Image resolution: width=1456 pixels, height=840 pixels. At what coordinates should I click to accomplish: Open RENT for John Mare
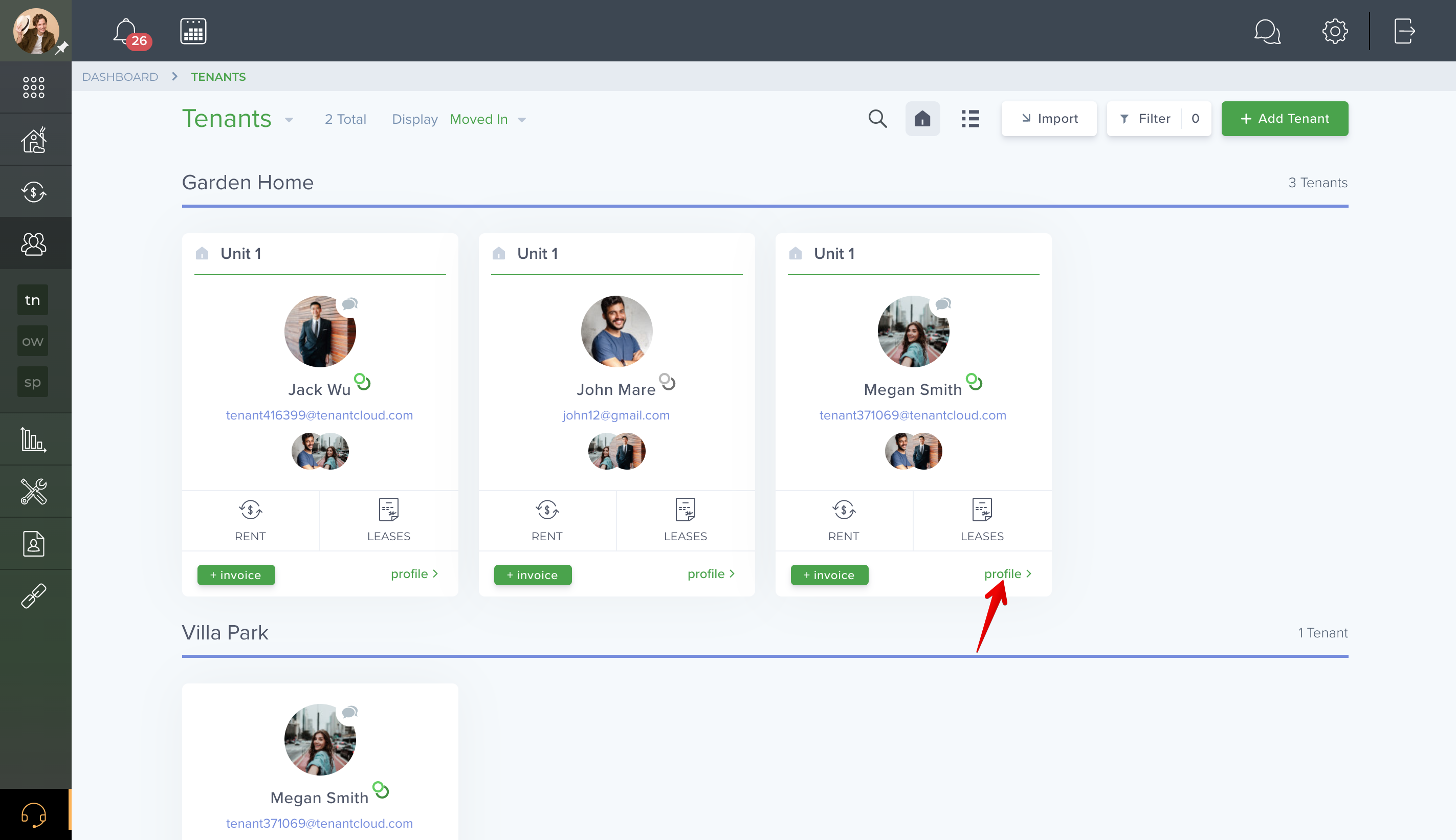click(547, 520)
